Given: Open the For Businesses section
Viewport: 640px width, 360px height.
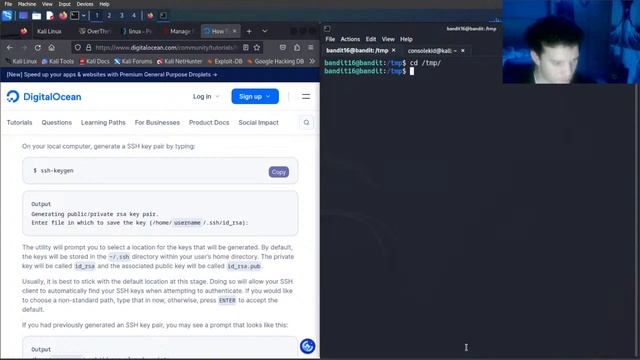Looking at the screenshot, I should (x=157, y=122).
